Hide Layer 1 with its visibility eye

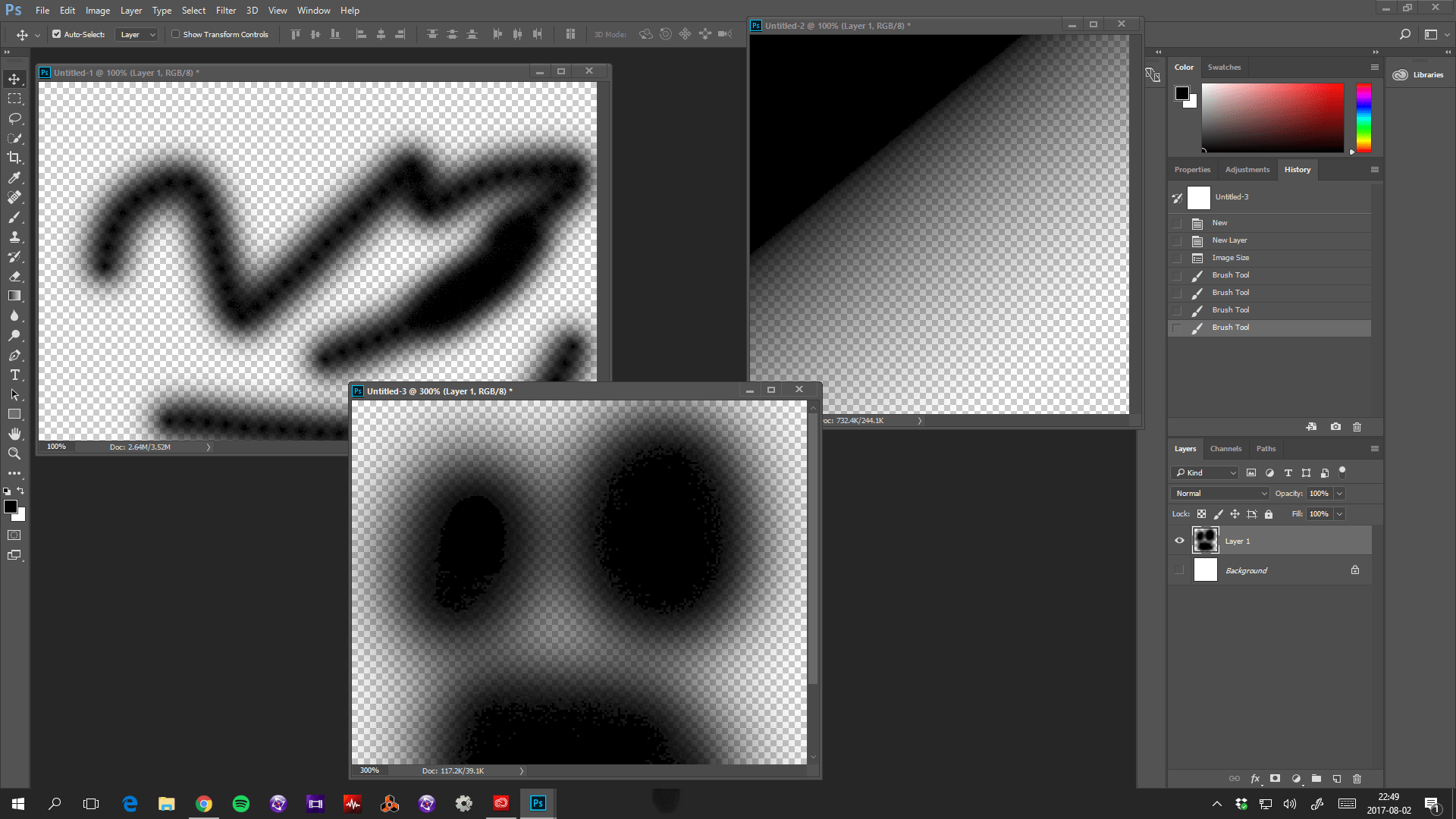click(x=1179, y=540)
